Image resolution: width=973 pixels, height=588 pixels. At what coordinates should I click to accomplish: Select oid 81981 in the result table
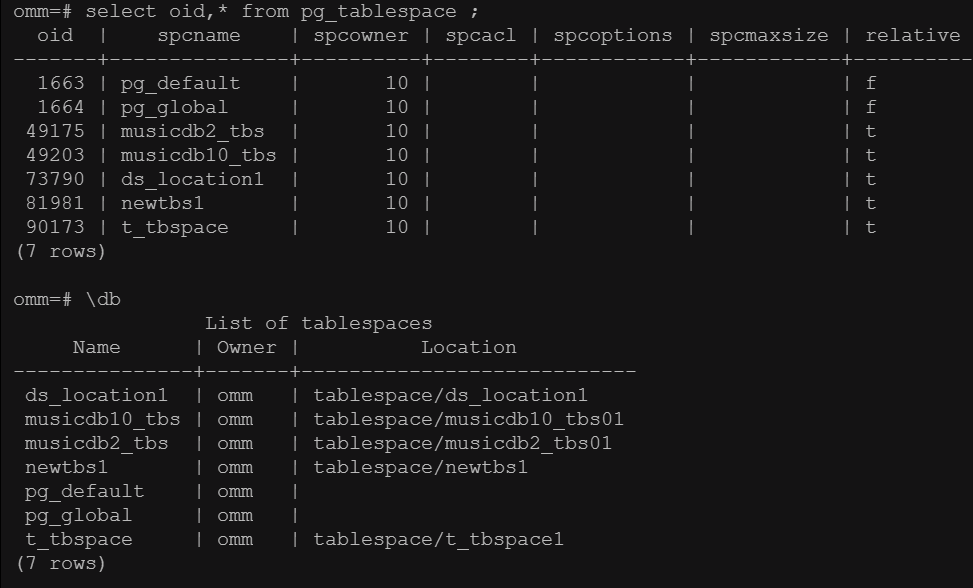[x=55, y=203]
